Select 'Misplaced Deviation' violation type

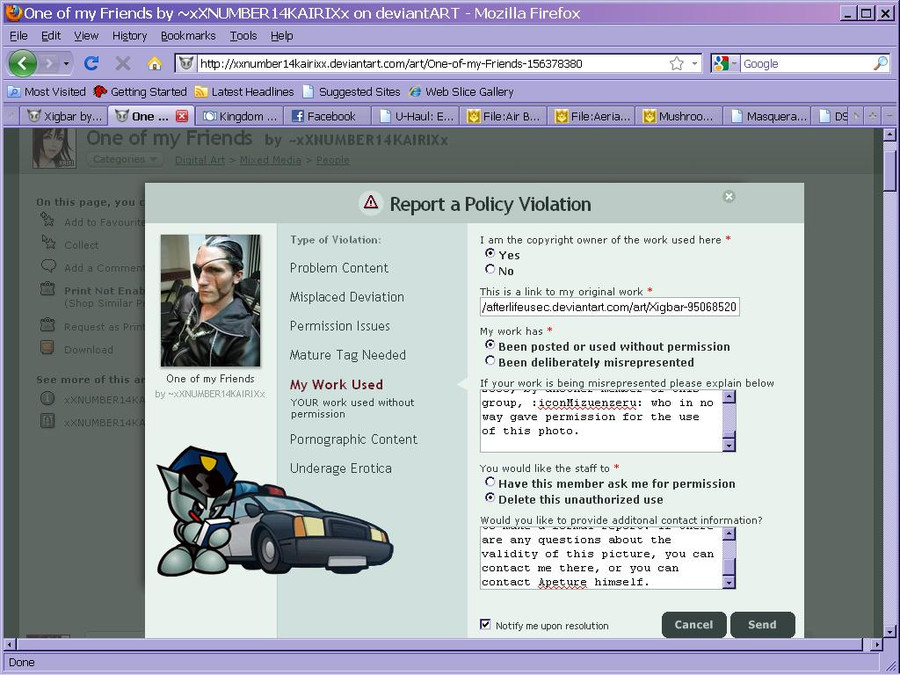click(x=347, y=297)
